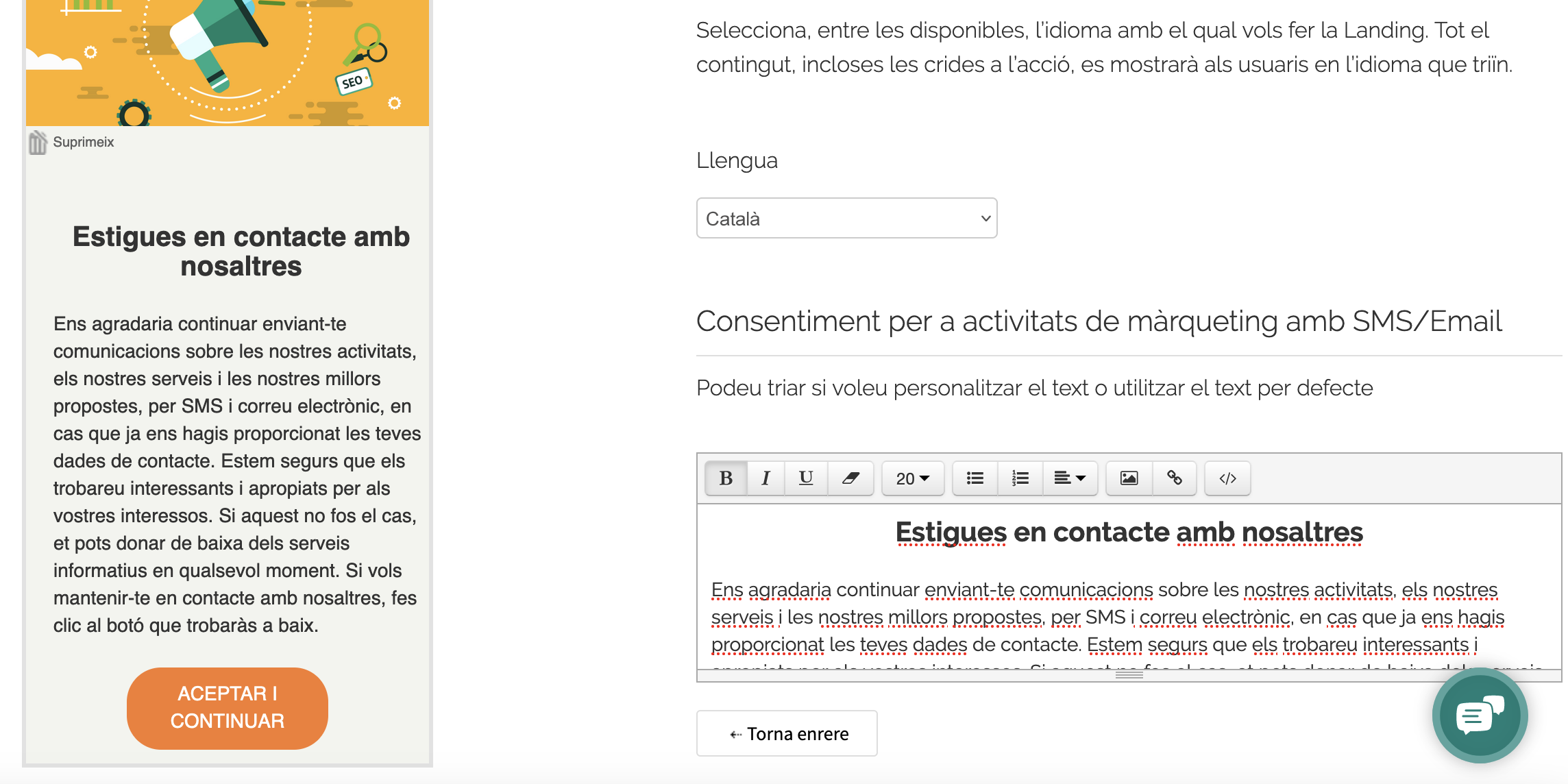Image resolution: width=1568 pixels, height=784 pixels.
Task: Click the preview consent paragraph text
Action: [x=237, y=474]
